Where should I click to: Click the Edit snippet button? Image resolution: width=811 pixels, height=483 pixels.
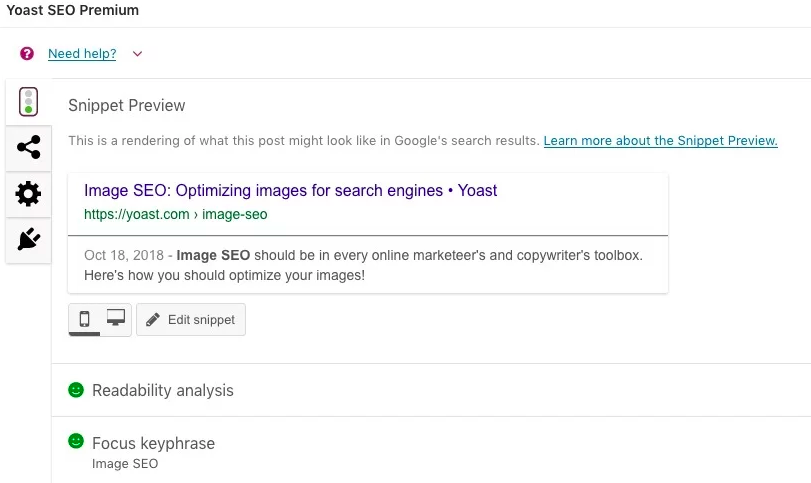(191, 320)
